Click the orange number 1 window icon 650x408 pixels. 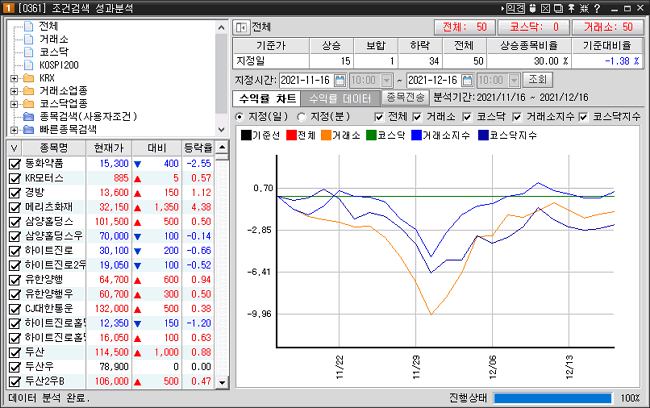point(8,8)
